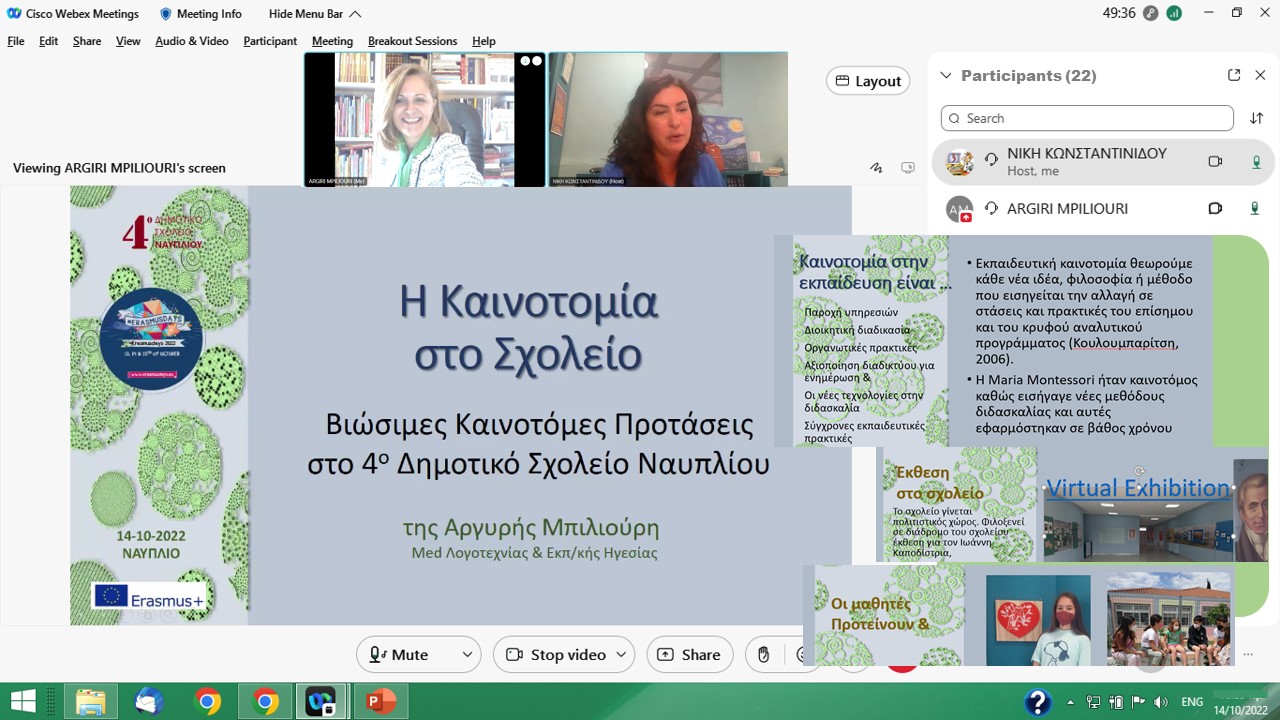Screen dimensions: 1280x720
Task: Open the Share menu in the menu bar
Action: [87, 41]
